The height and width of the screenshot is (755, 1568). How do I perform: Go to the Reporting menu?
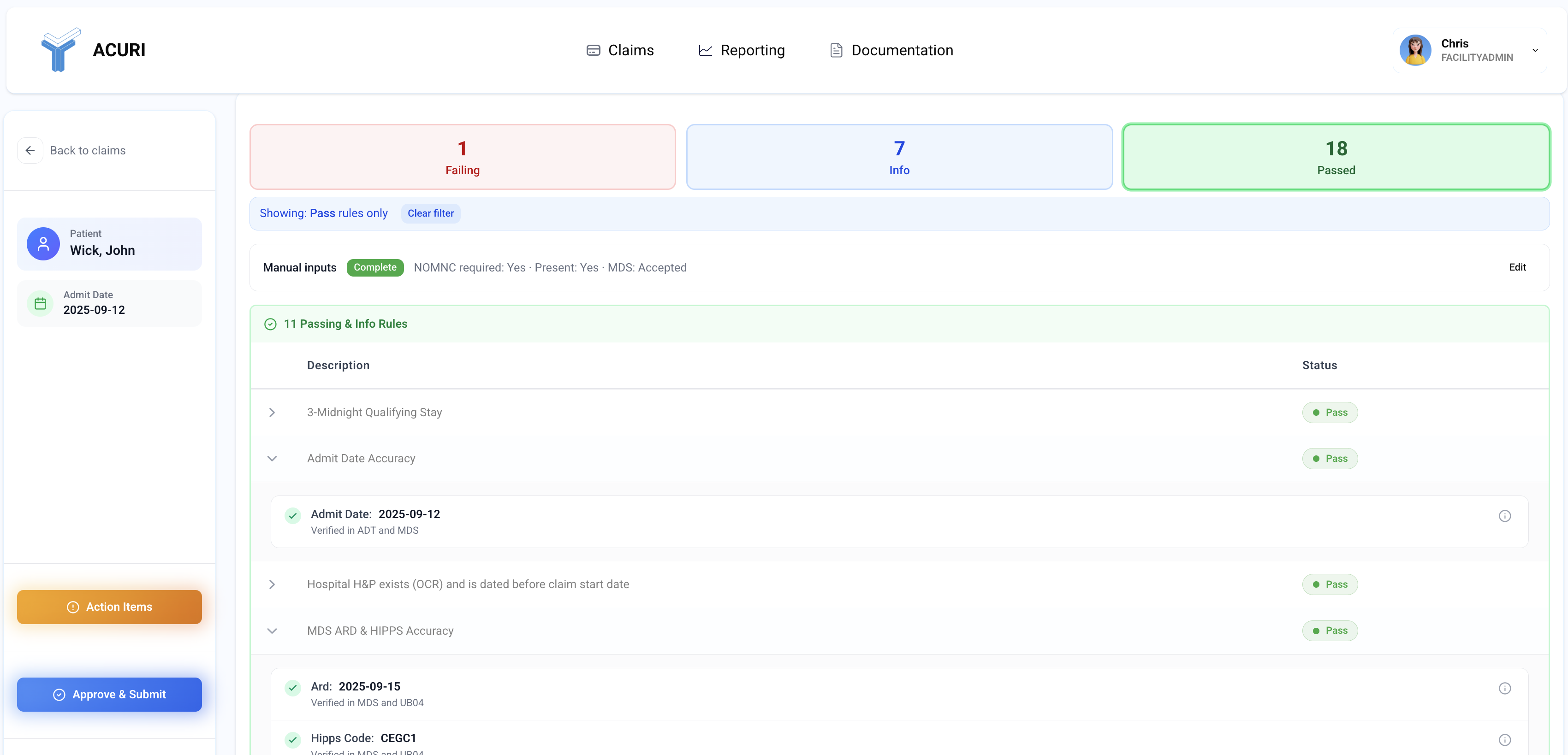742,50
